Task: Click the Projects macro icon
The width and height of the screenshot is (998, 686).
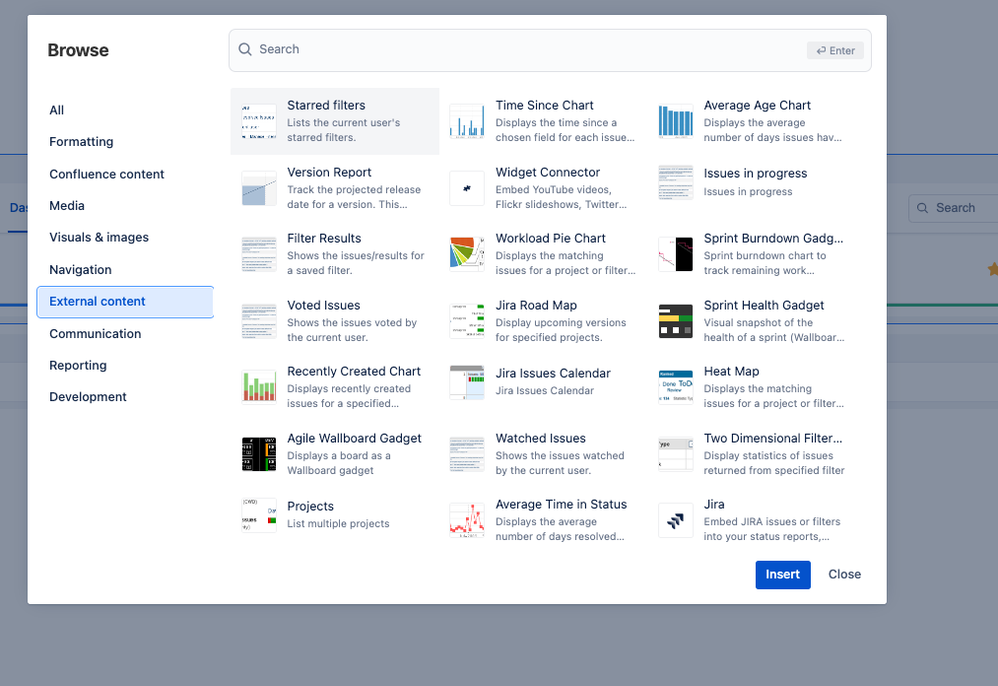Action: pyautogui.click(x=259, y=515)
